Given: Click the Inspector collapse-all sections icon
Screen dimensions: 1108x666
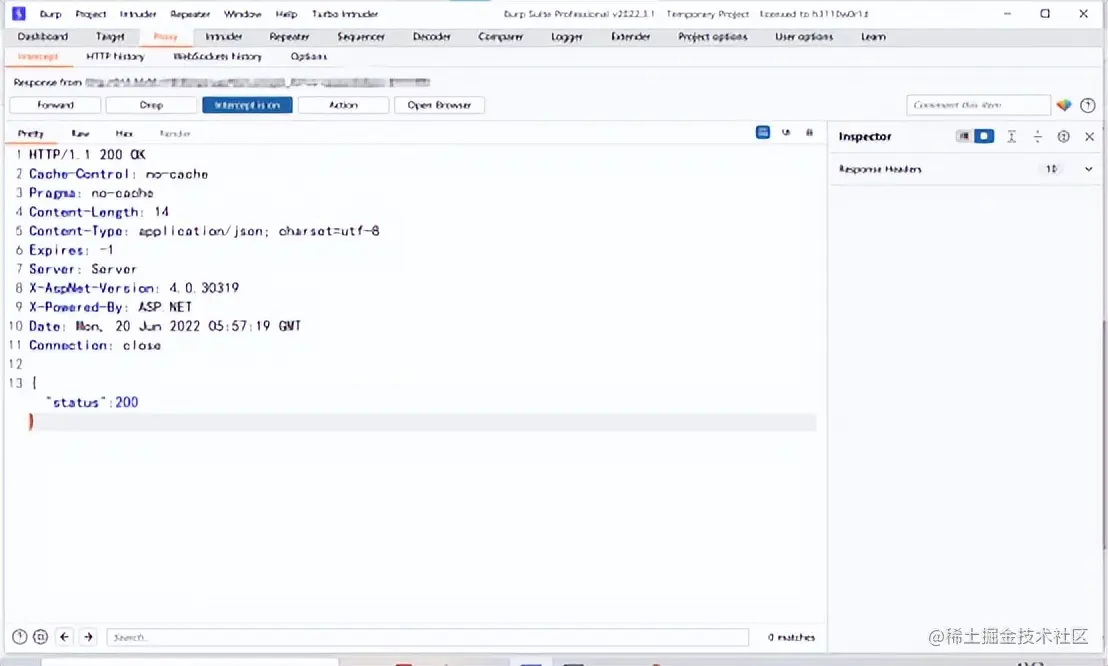Looking at the screenshot, I should click(x=1037, y=136).
